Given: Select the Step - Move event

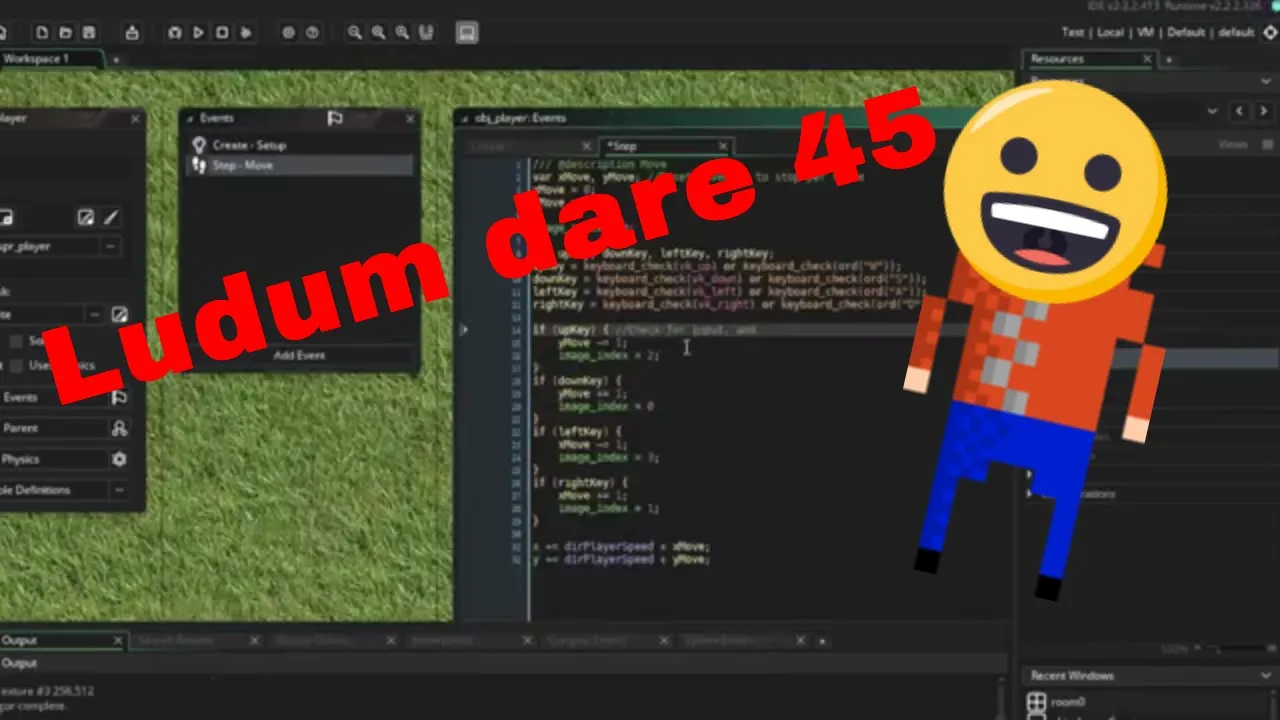Looking at the screenshot, I should tap(299, 165).
